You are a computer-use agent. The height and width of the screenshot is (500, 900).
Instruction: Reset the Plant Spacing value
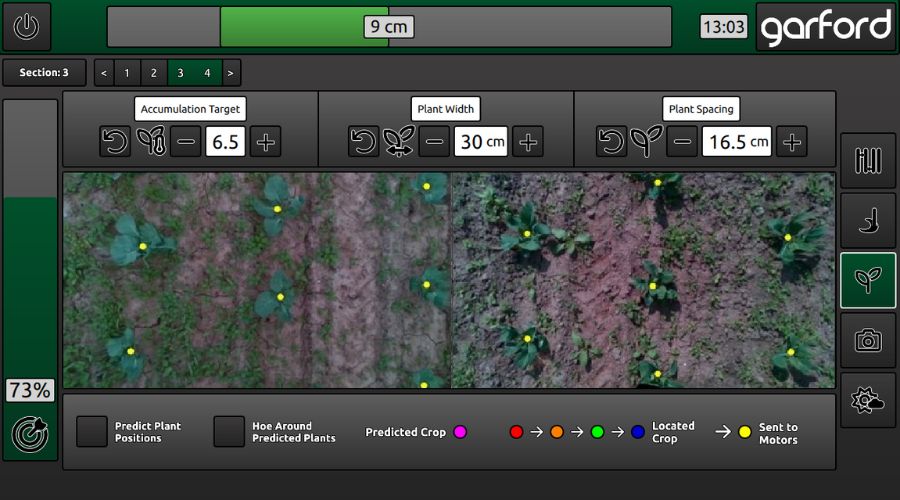point(612,142)
